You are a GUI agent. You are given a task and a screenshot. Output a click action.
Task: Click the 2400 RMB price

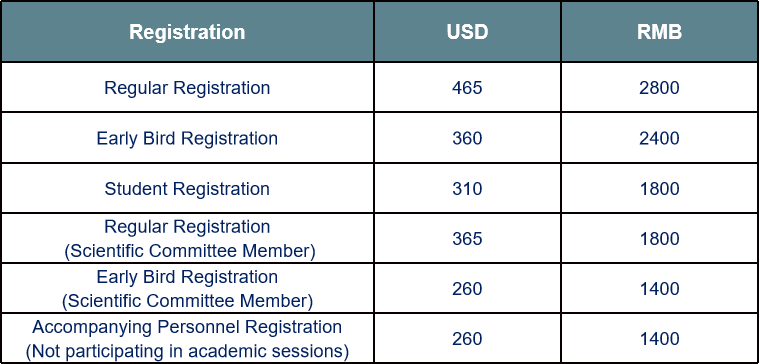click(659, 138)
